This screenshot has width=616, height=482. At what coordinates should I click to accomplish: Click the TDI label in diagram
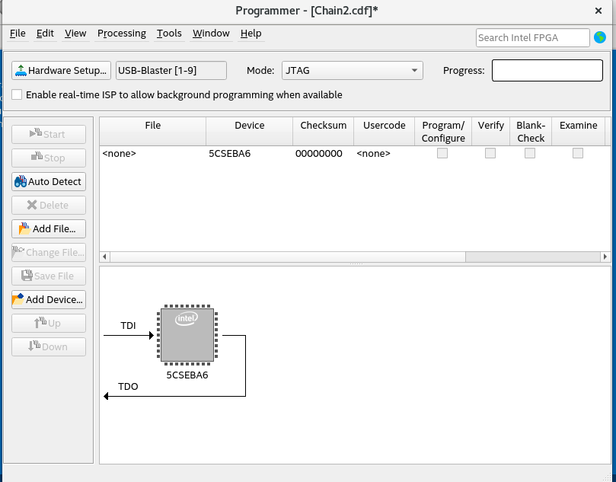point(128,326)
